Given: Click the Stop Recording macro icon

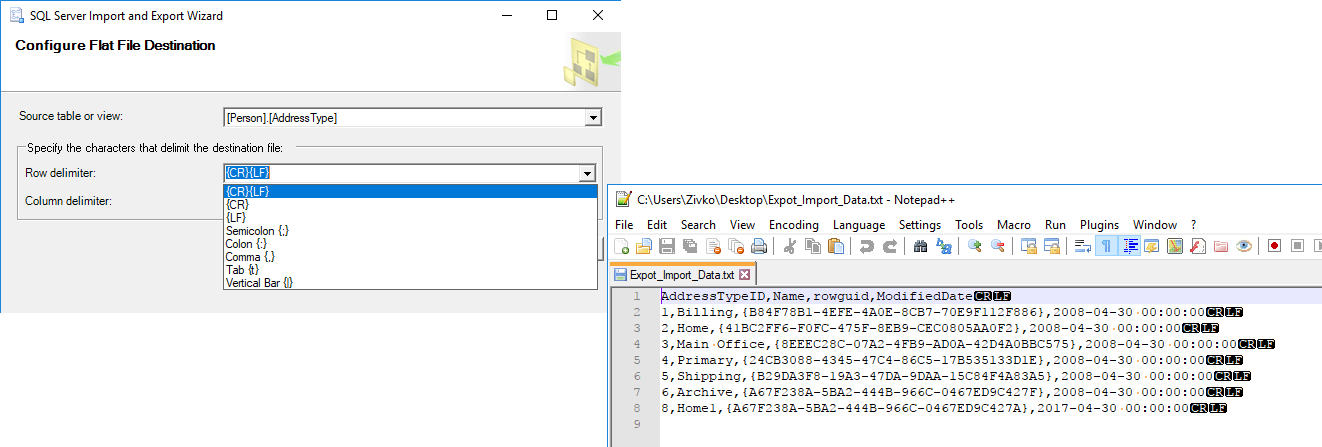Looking at the screenshot, I should pyautogui.click(x=1297, y=246).
